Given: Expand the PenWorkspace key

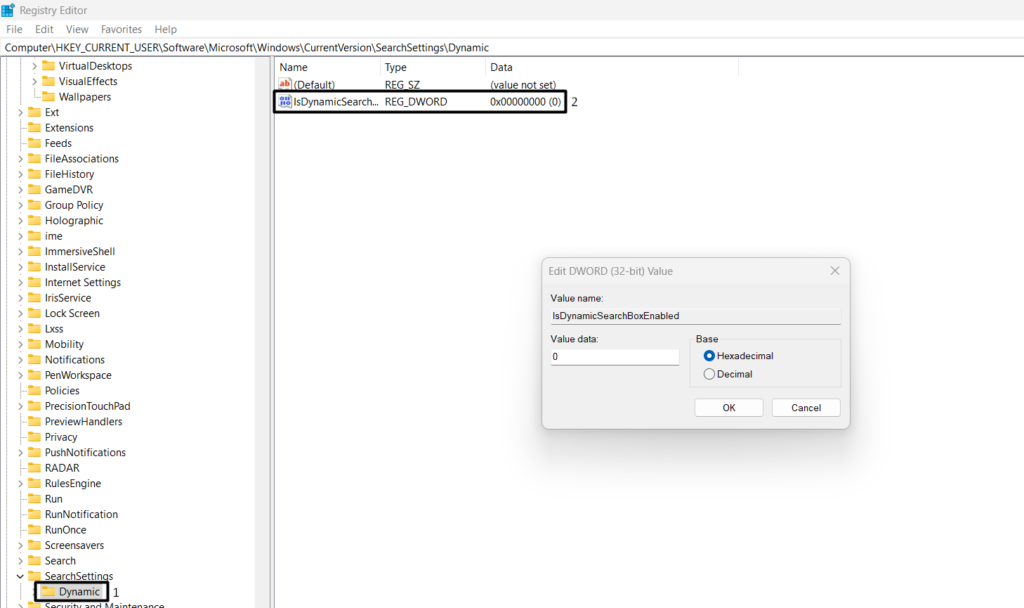Looking at the screenshot, I should click(x=20, y=376).
